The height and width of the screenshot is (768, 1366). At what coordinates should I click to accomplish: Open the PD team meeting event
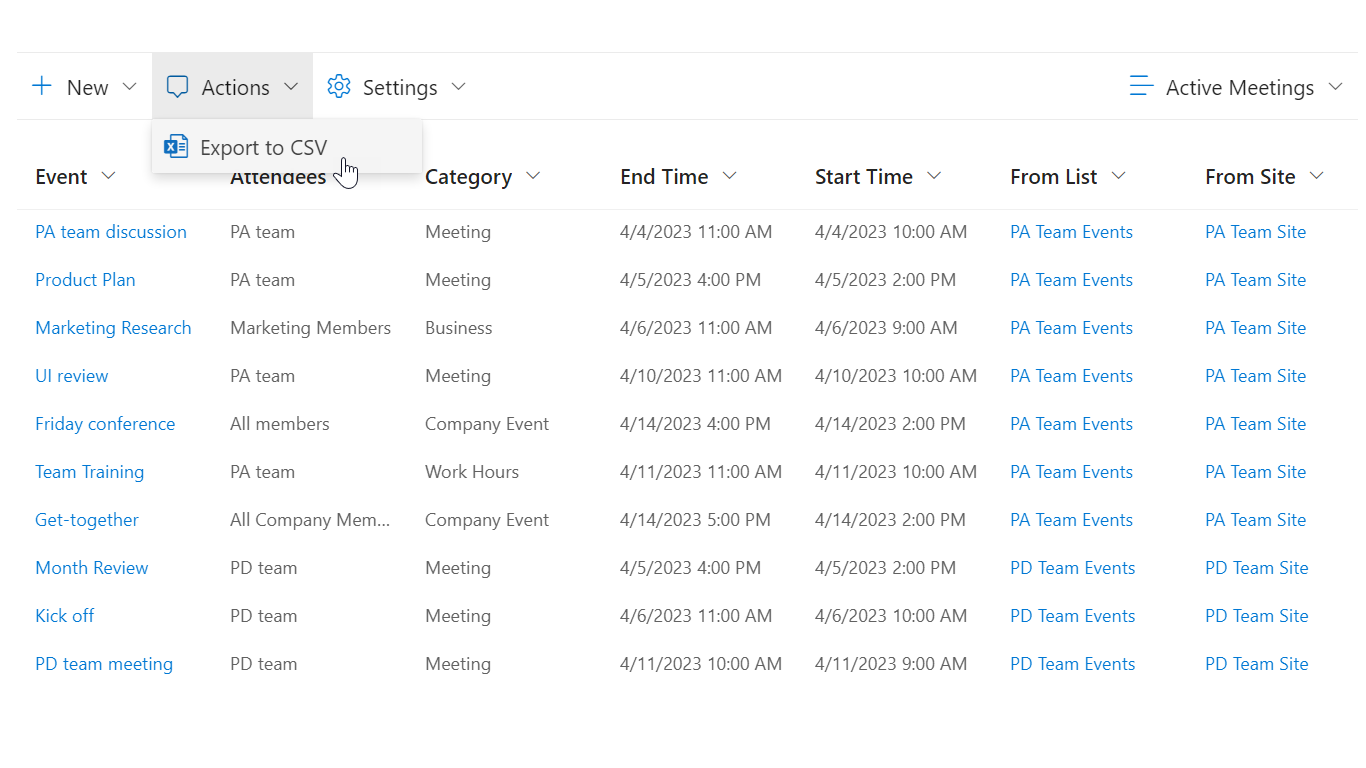point(104,664)
